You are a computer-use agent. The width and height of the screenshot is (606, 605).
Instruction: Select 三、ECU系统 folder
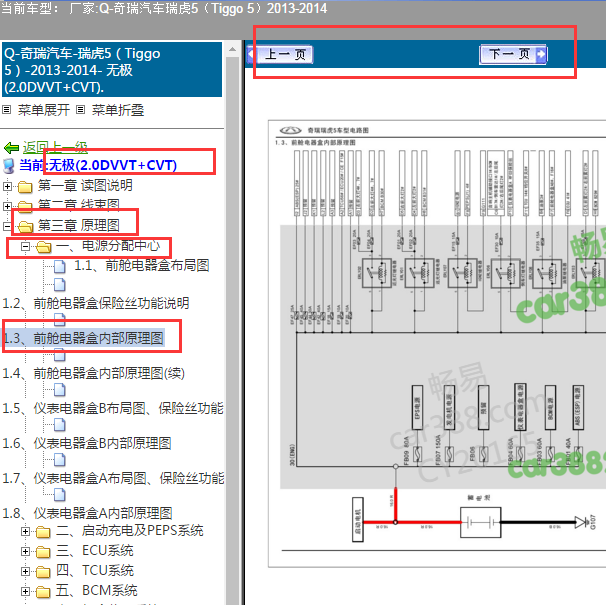coord(95,550)
